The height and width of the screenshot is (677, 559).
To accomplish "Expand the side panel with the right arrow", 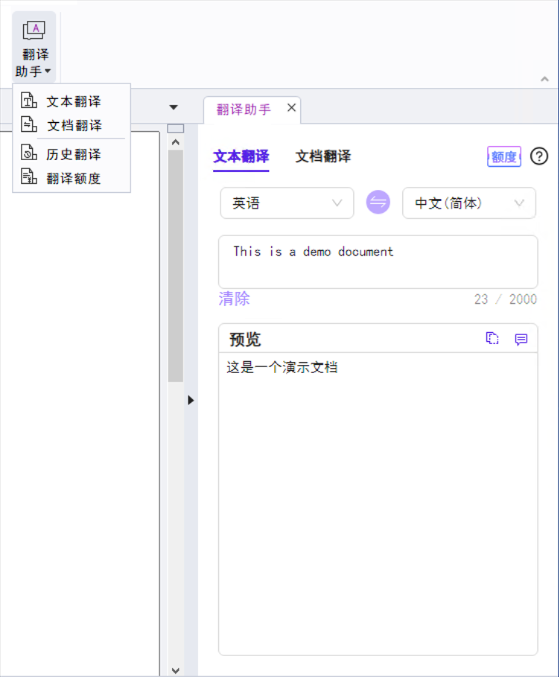I will point(191,400).
